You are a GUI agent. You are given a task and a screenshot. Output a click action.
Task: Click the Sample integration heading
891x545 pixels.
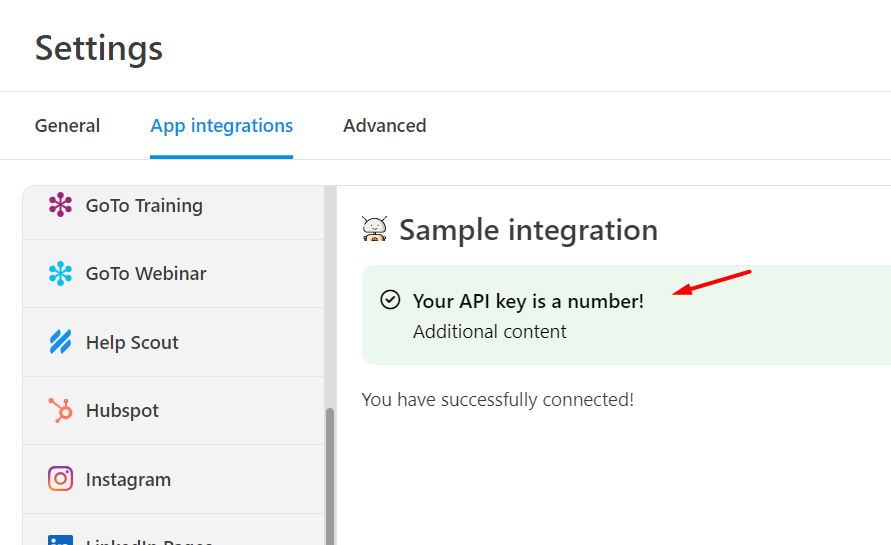click(528, 230)
